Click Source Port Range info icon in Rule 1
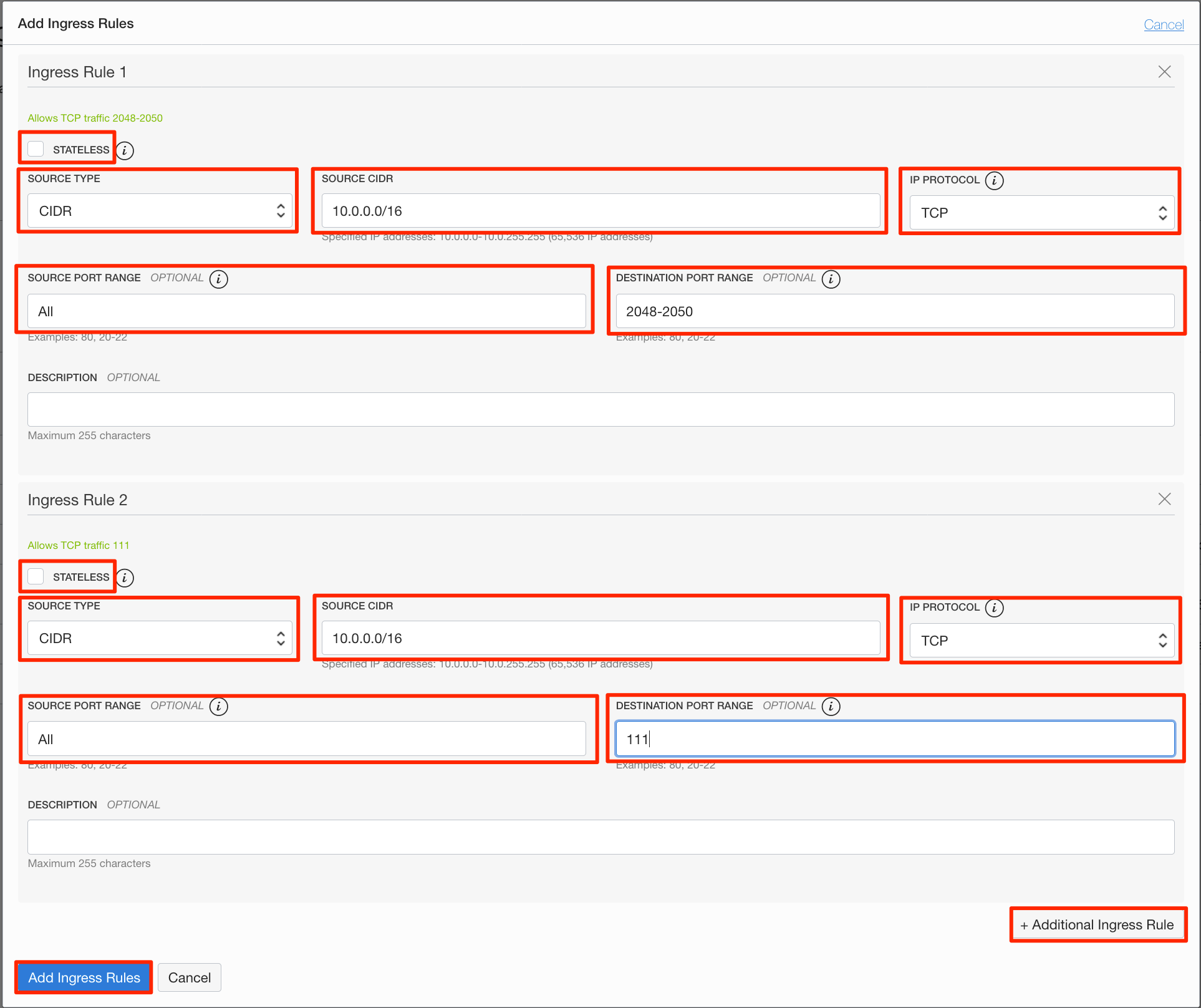Screen dimensions: 1201x1008 [218, 279]
